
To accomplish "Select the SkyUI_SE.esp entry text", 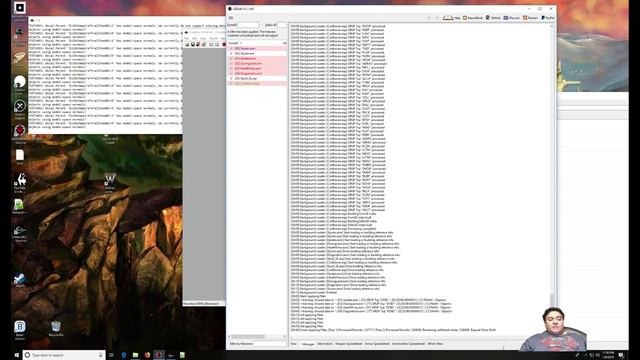I will pos(246,78).
